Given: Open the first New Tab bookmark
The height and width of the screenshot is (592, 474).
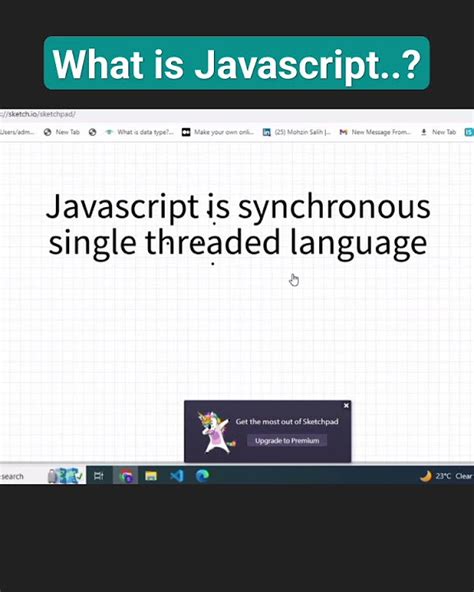Looking at the screenshot, I should 62,132.
